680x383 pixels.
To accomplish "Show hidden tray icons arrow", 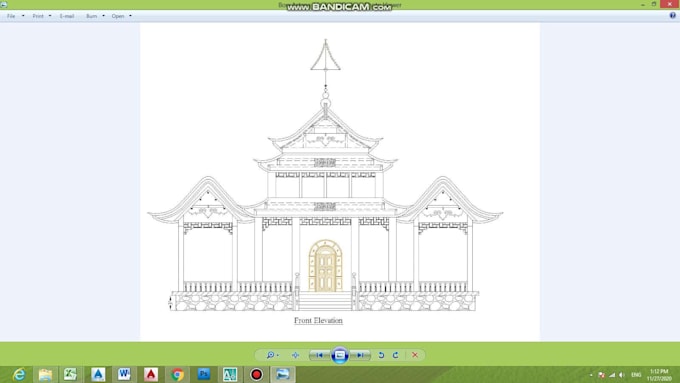I will pyautogui.click(x=591, y=375).
